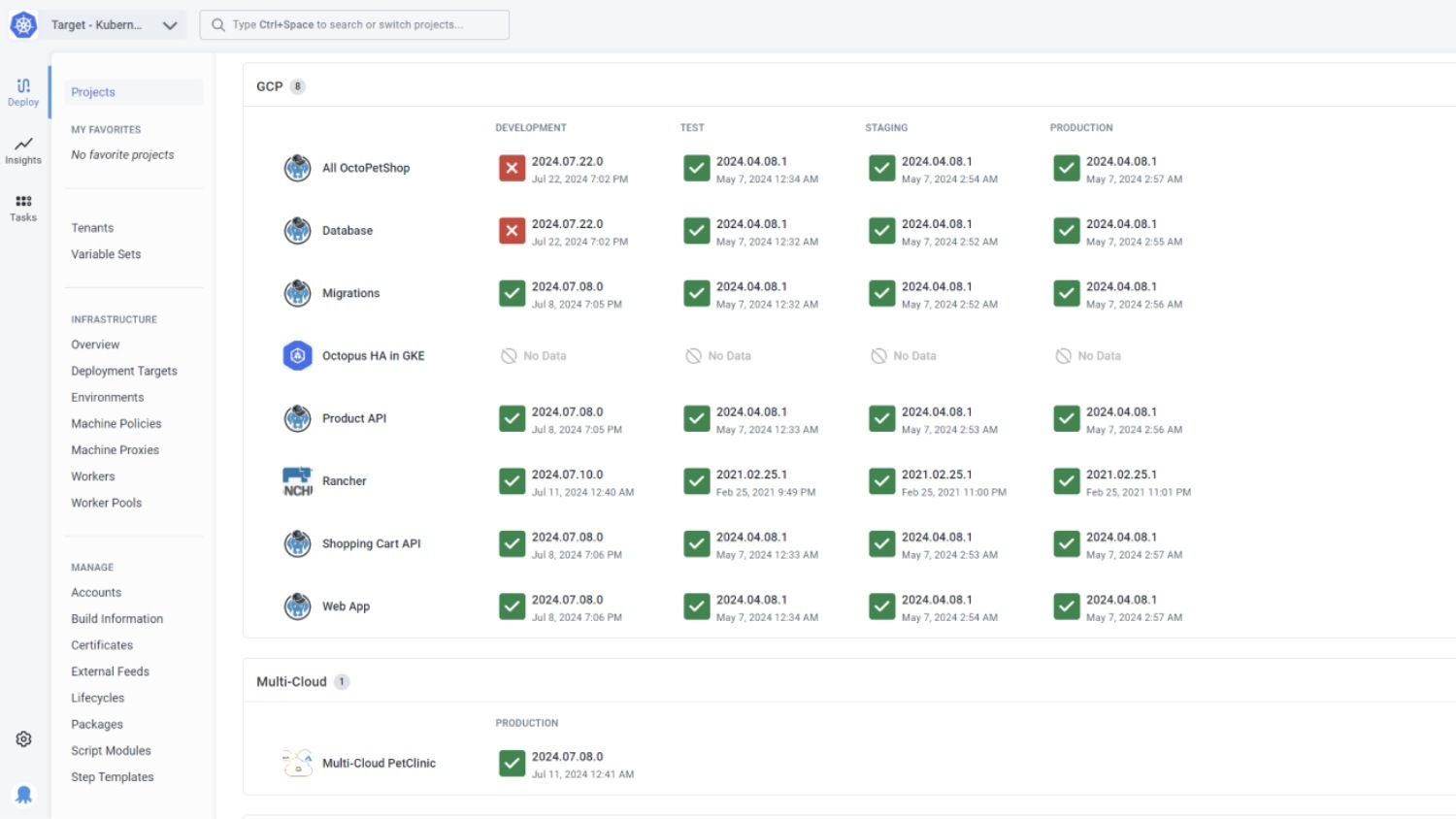Open Environments page

pyautogui.click(x=108, y=397)
